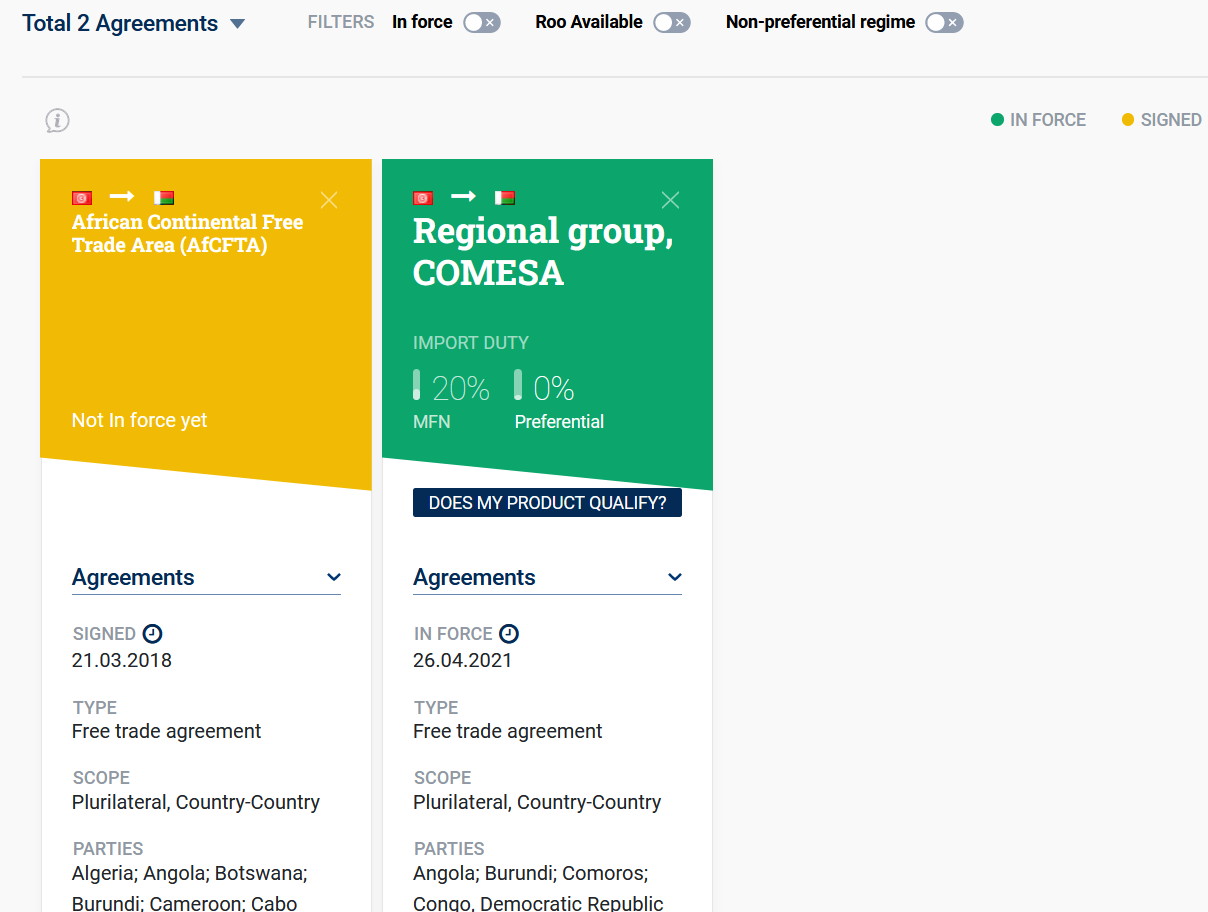Viewport: 1208px width, 912px height.
Task: Click the Tunisia flag on the AfCFTA card
Action: [x=82, y=198]
